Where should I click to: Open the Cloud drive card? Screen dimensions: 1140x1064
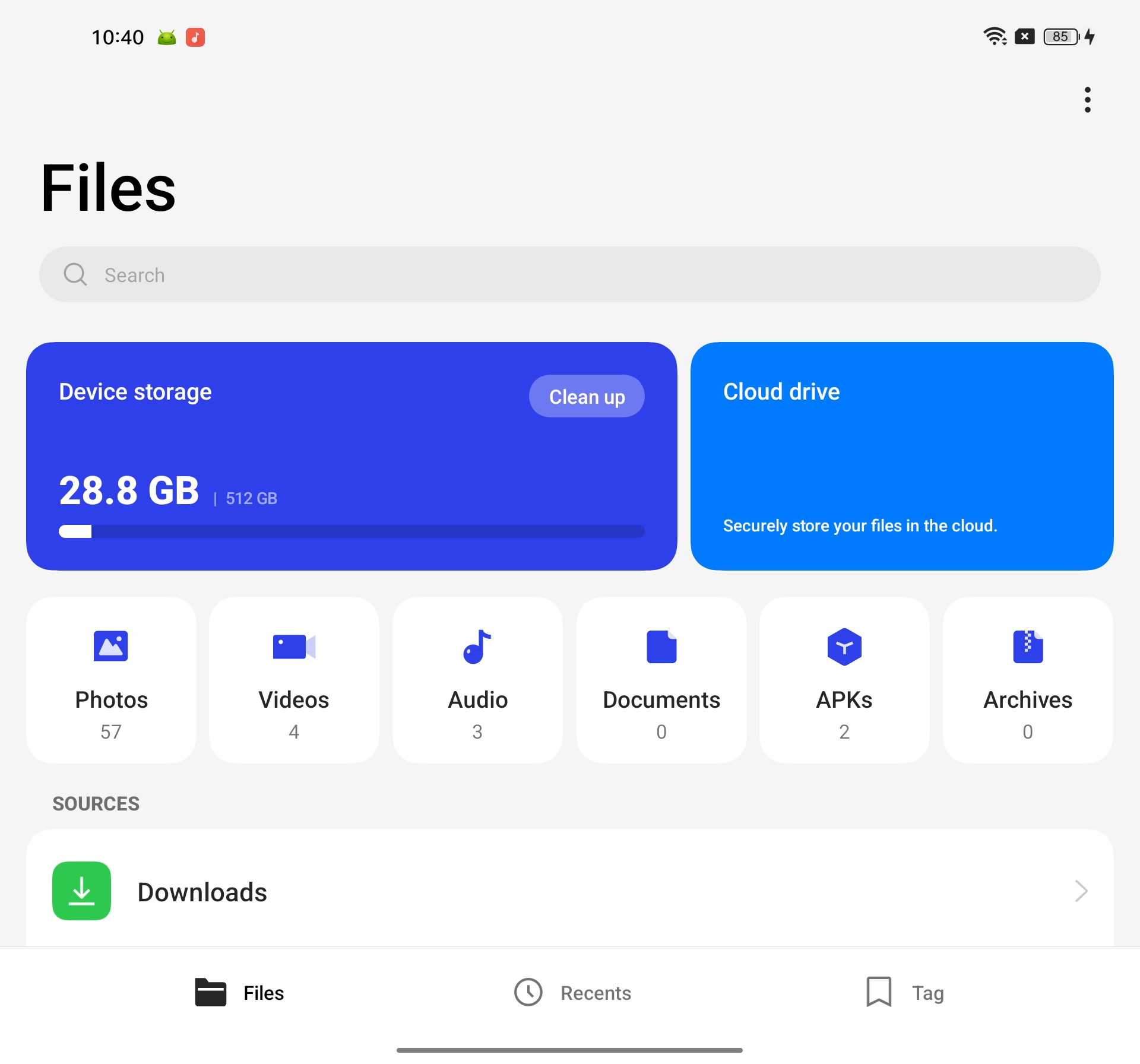901,456
